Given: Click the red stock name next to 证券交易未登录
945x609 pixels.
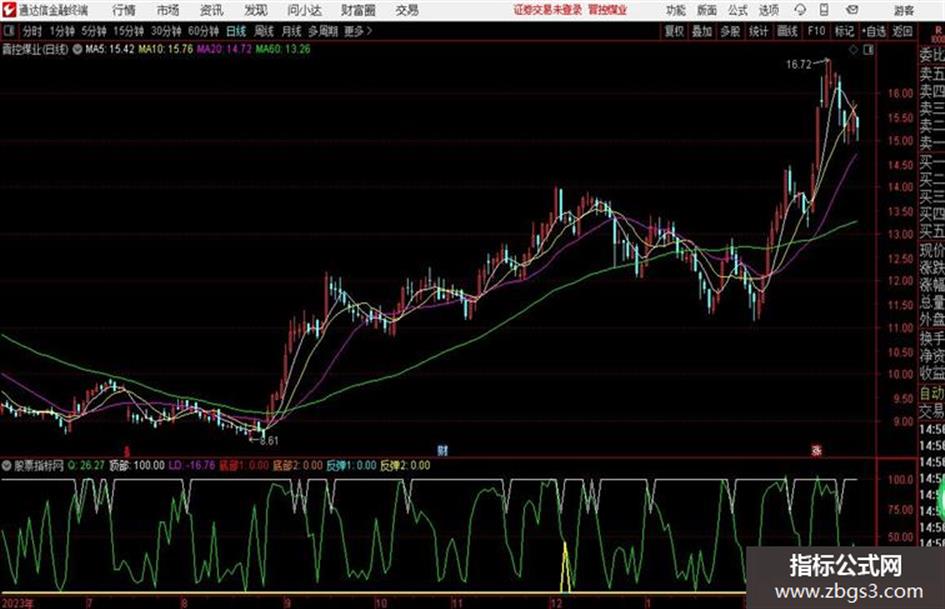Looking at the screenshot, I should coord(608,10).
